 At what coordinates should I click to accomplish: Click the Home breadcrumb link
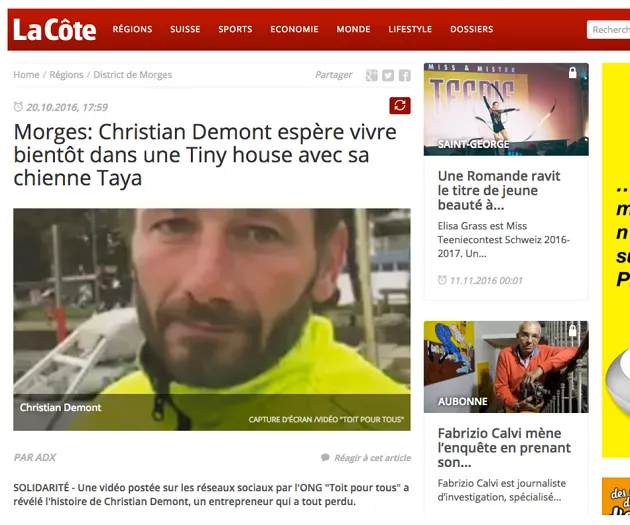[x=26, y=75]
